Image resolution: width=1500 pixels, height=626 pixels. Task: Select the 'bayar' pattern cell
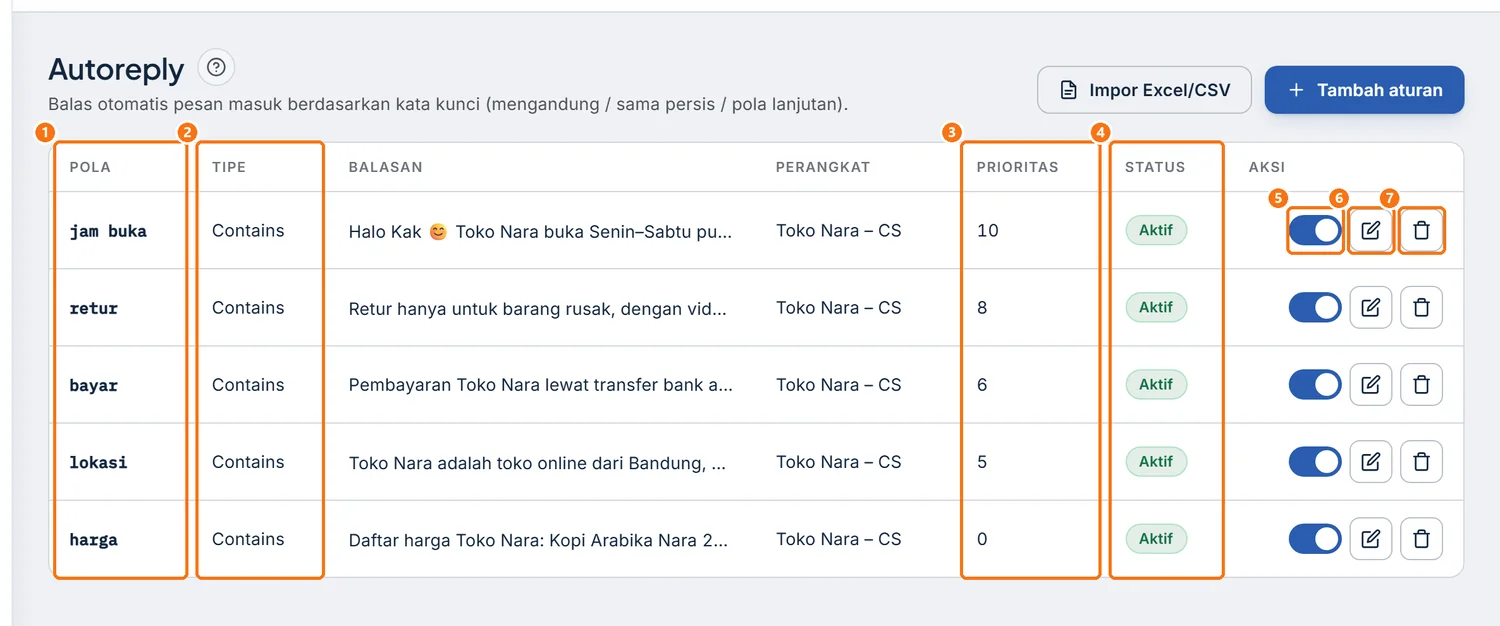[94, 385]
